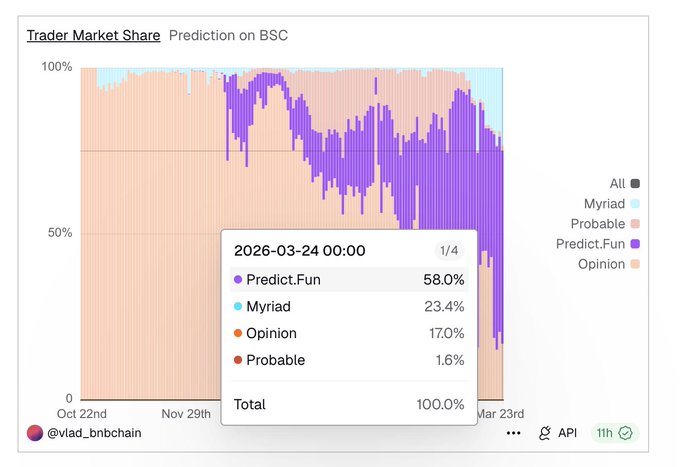Click the red dot beside Probable in tooltip

[x=238, y=360]
